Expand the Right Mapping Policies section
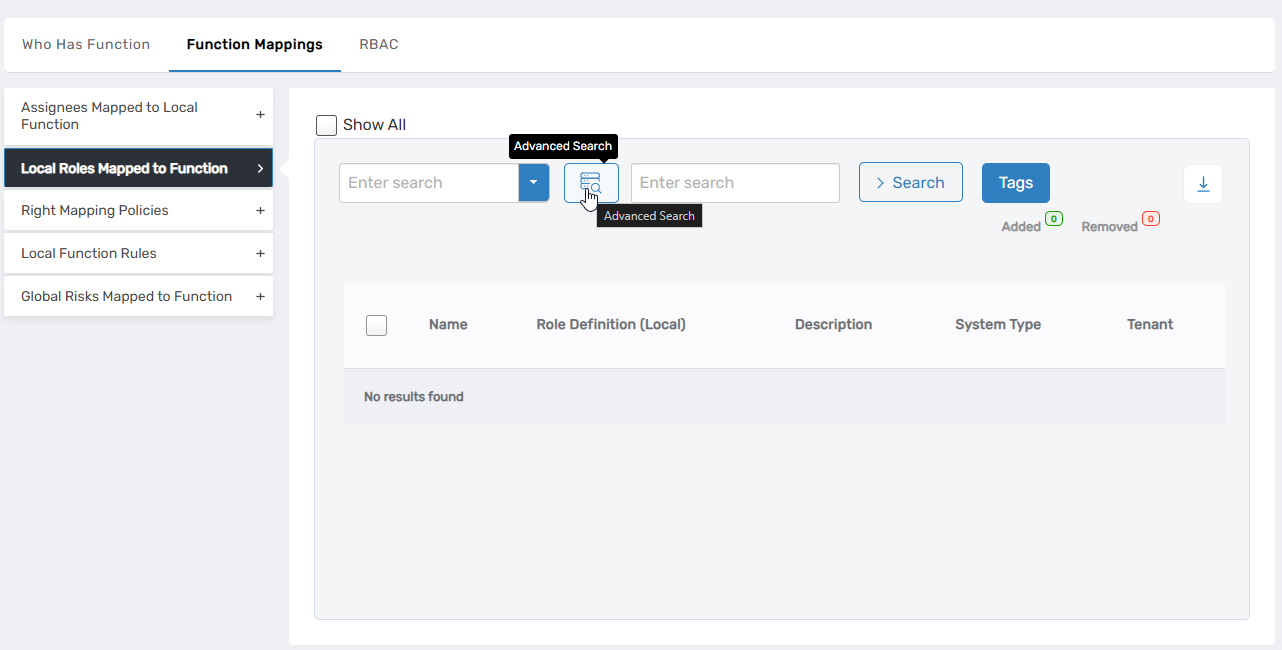The width and height of the screenshot is (1282, 650). [x=260, y=210]
